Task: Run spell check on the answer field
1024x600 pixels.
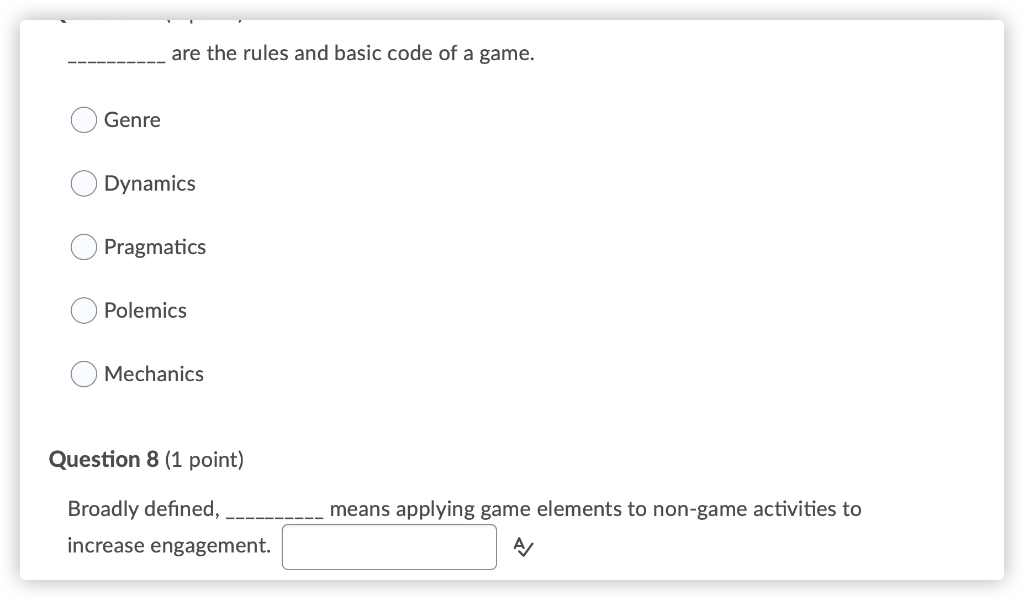Action: [522, 546]
